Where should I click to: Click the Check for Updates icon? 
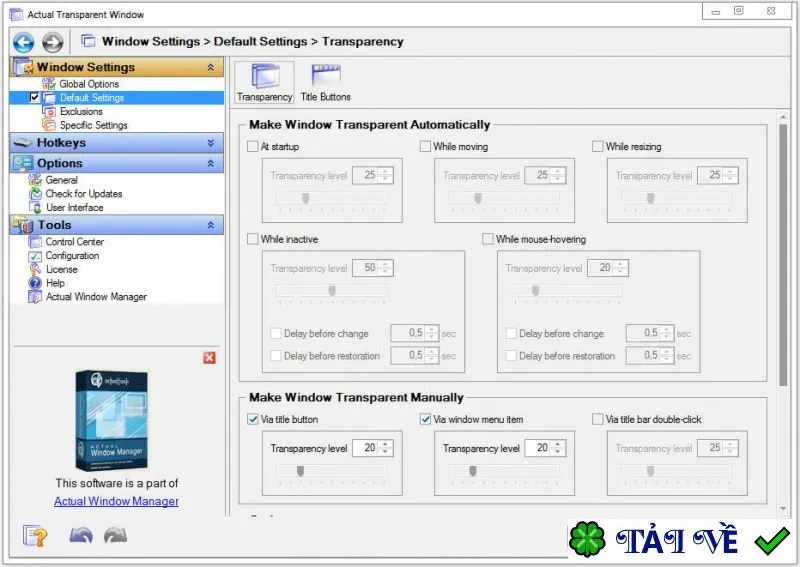click(35, 194)
